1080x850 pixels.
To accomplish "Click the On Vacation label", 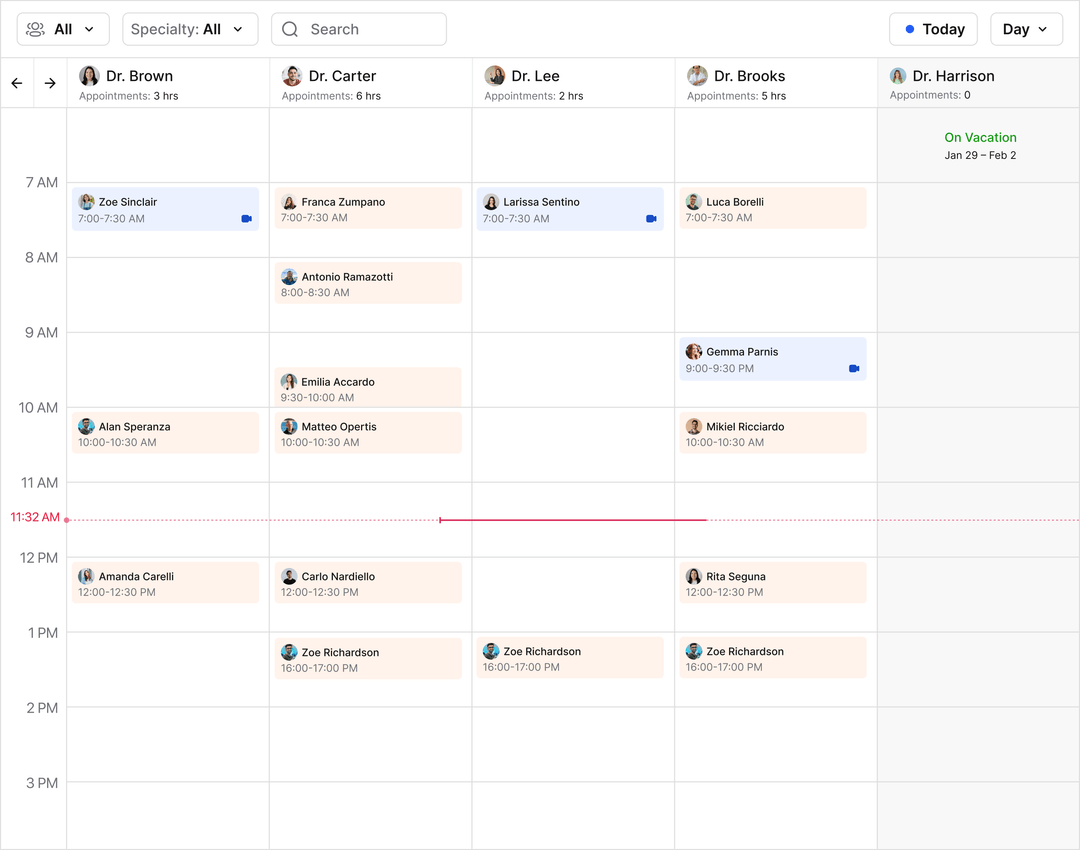I will click(980, 137).
